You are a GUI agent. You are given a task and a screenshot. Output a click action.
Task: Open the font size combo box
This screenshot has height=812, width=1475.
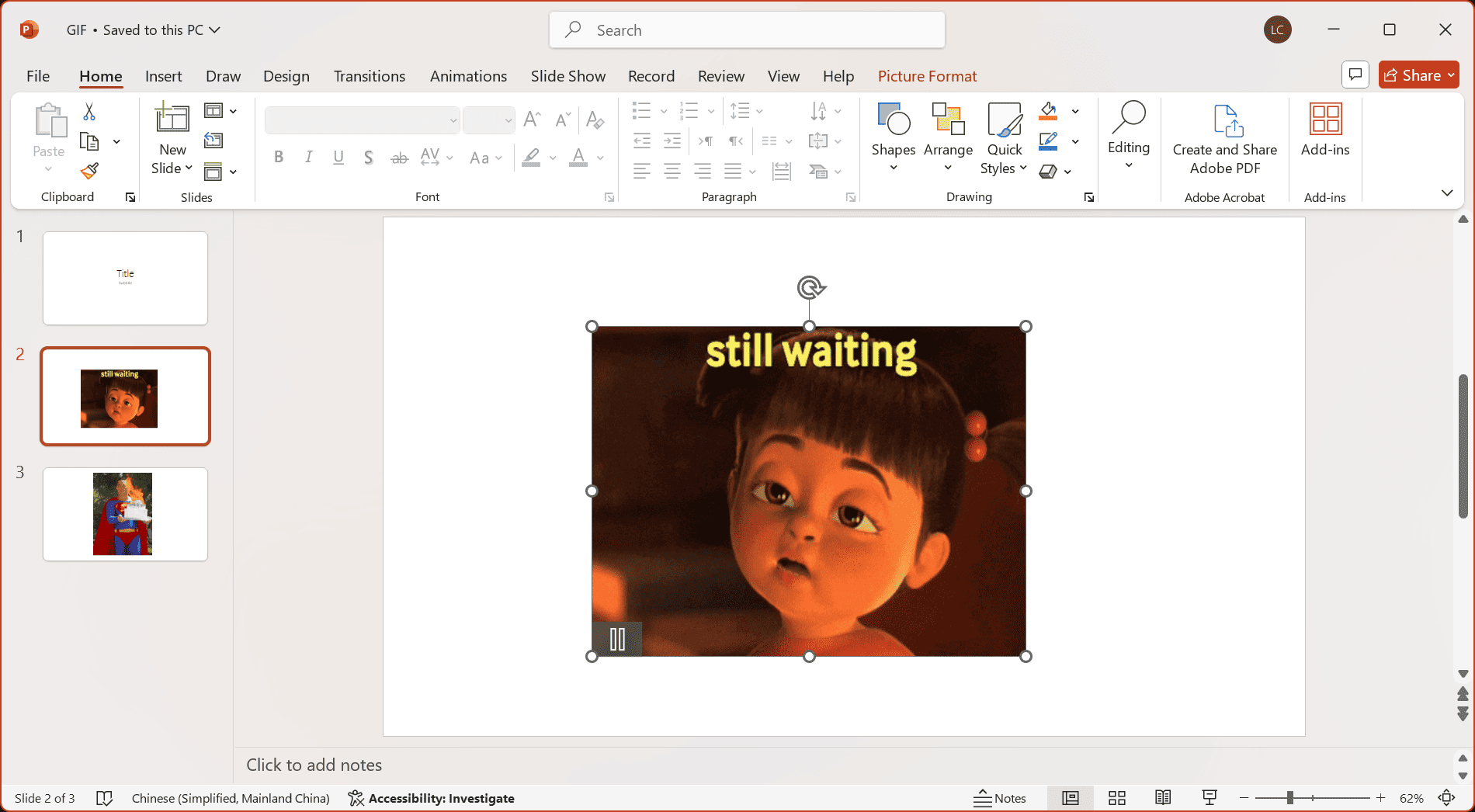point(488,120)
